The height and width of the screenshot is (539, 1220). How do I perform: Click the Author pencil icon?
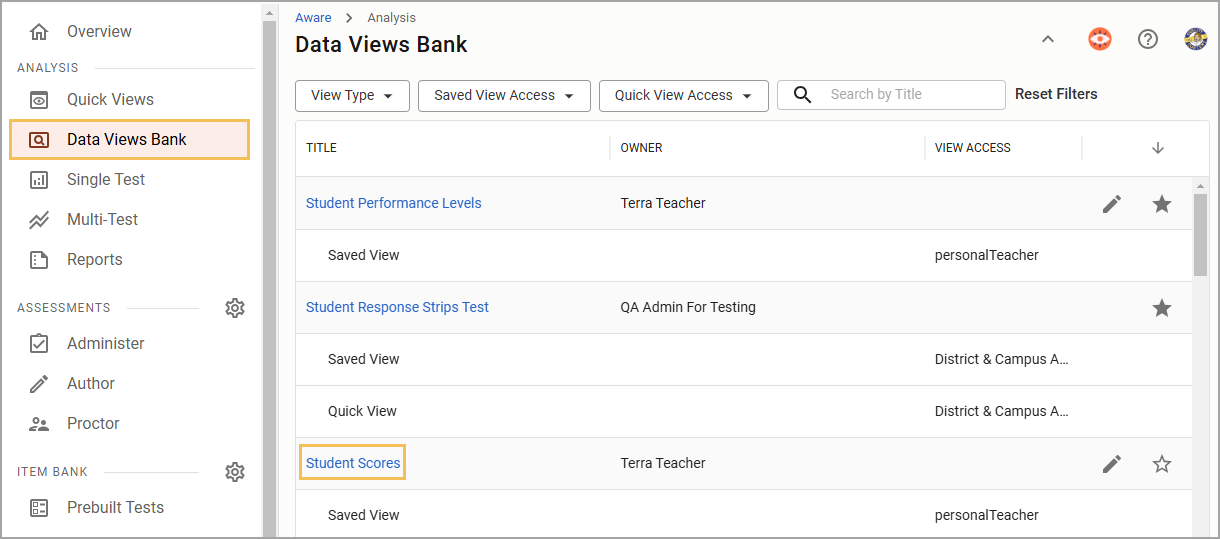[39, 384]
